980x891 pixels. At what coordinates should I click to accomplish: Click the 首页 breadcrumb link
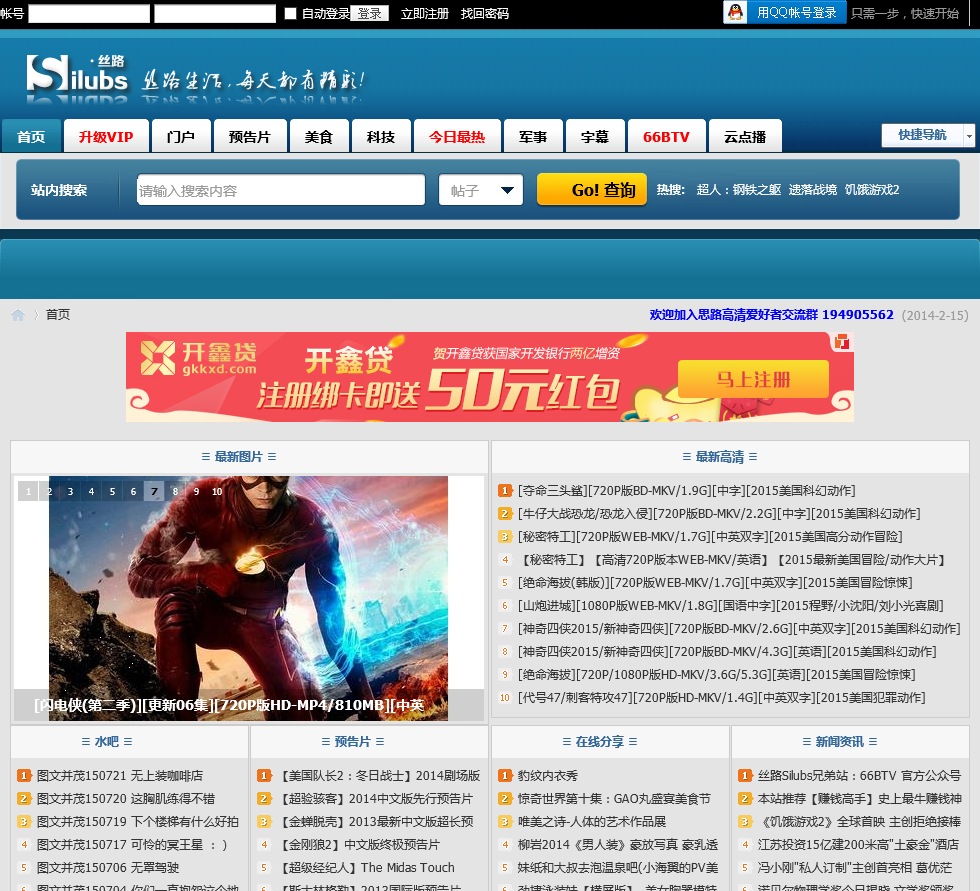58,314
